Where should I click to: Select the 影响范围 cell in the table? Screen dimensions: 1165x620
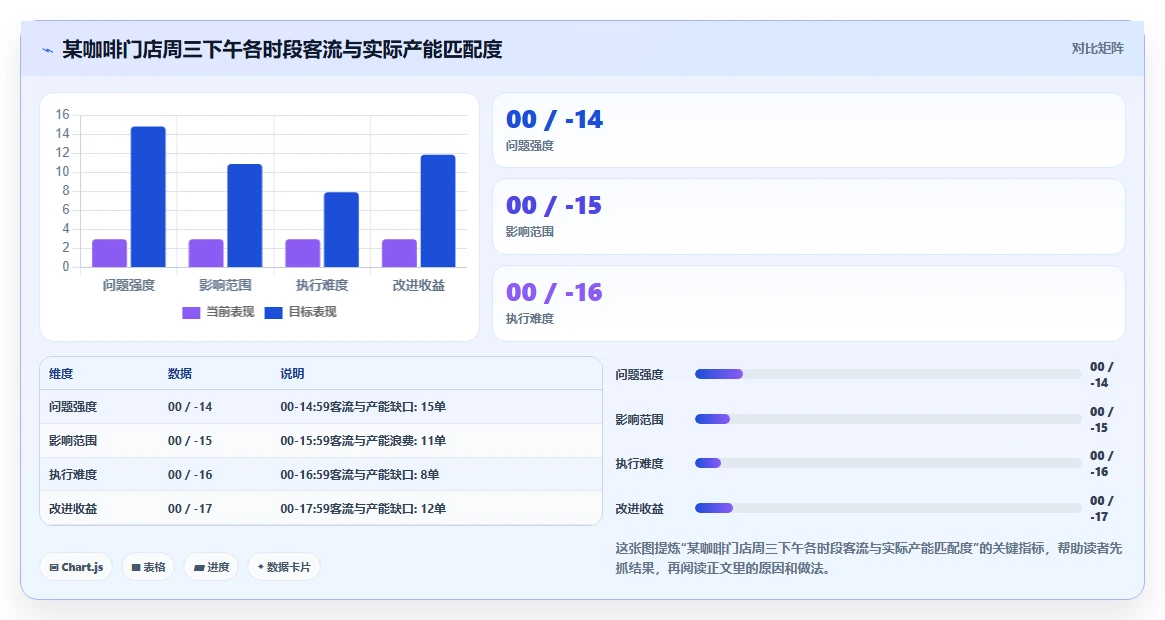pos(73,441)
